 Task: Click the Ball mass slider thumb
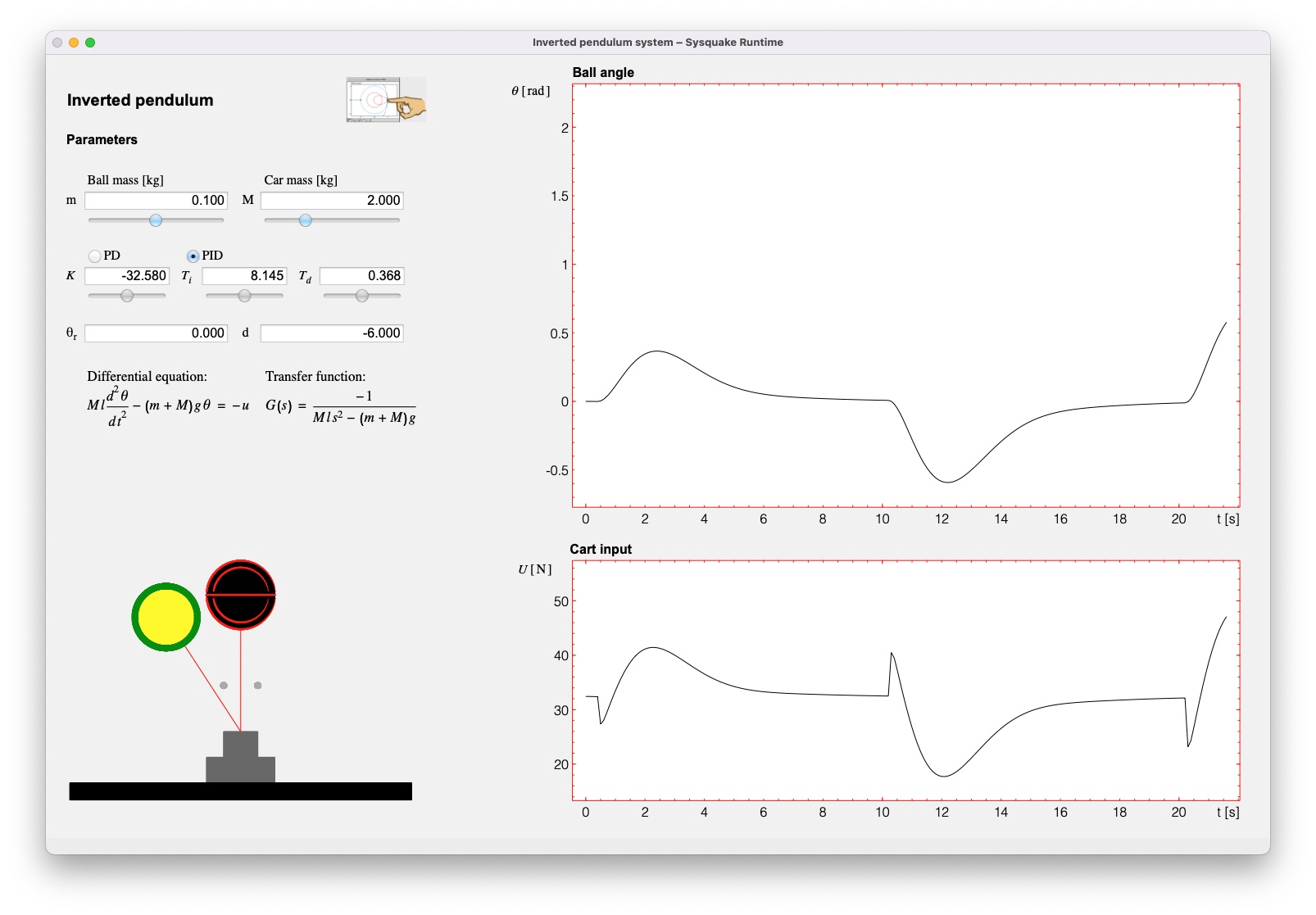point(156,220)
